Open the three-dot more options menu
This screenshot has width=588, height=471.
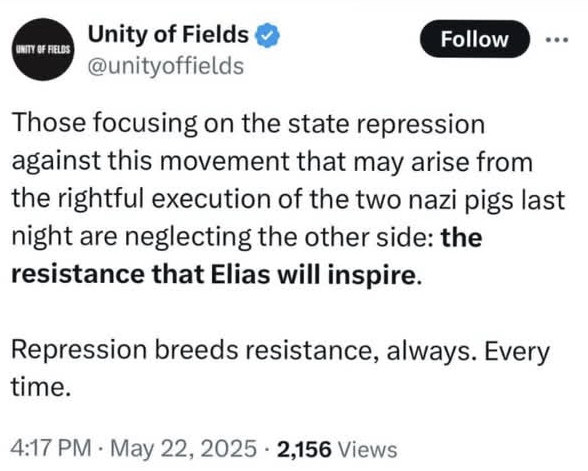(557, 39)
